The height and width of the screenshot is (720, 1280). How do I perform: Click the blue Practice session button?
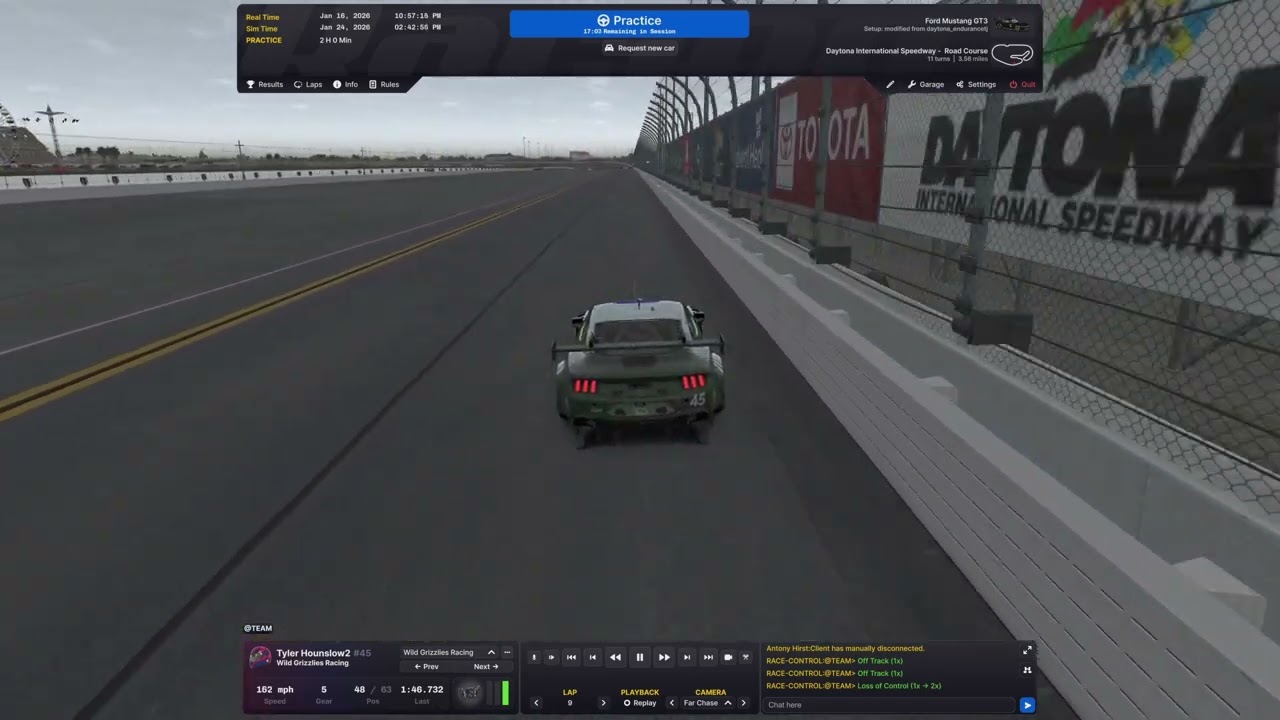point(629,24)
